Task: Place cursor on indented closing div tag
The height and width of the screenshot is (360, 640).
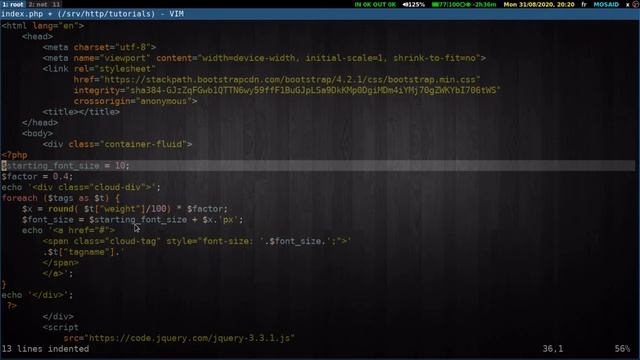Action: (x=58, y=316)
